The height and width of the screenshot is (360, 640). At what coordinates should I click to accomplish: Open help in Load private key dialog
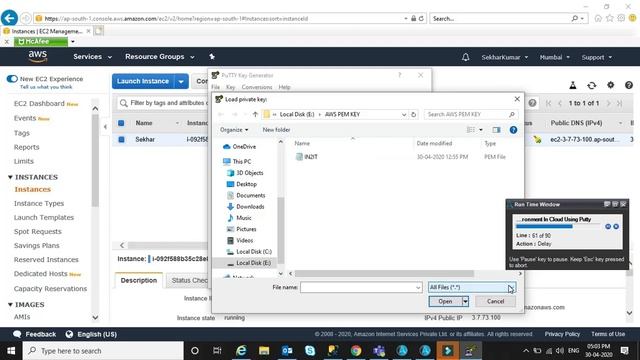tap(513, 130)
